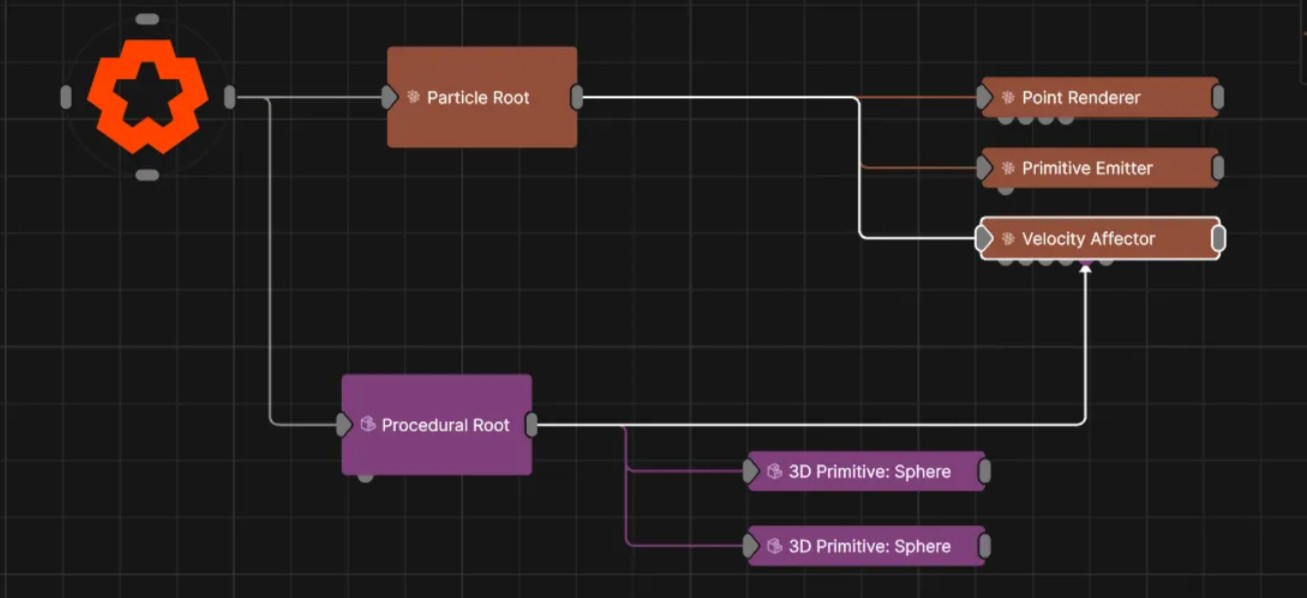Click the orange star logo node
The height and width of the screenshot is (598, 1307).
click(147, 95)
